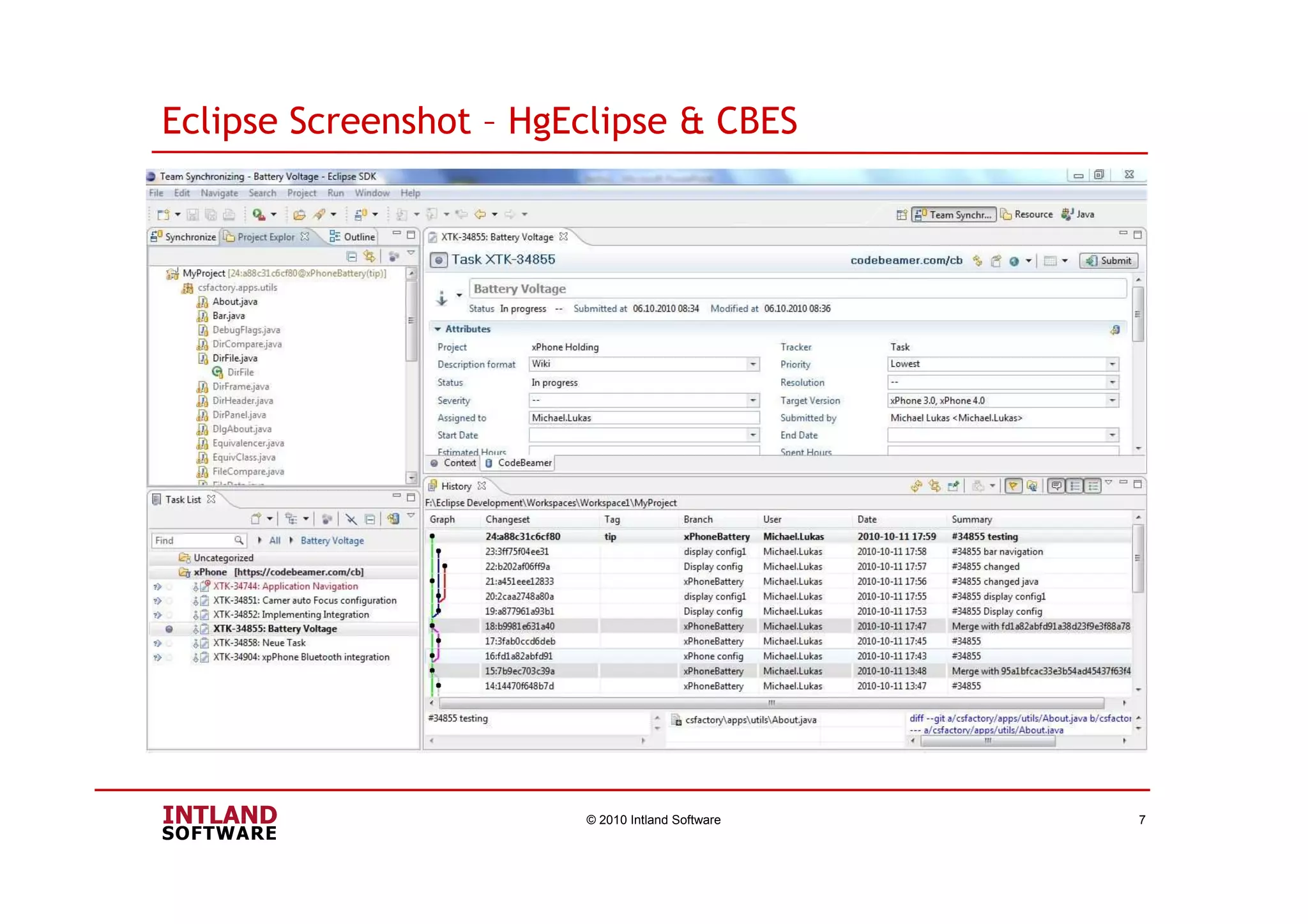The width and height of the screenshot is (1308, 924).
Task: Click the Pin view icon in History toolbar
Action: pyautogui.click(x=954, y=487)
